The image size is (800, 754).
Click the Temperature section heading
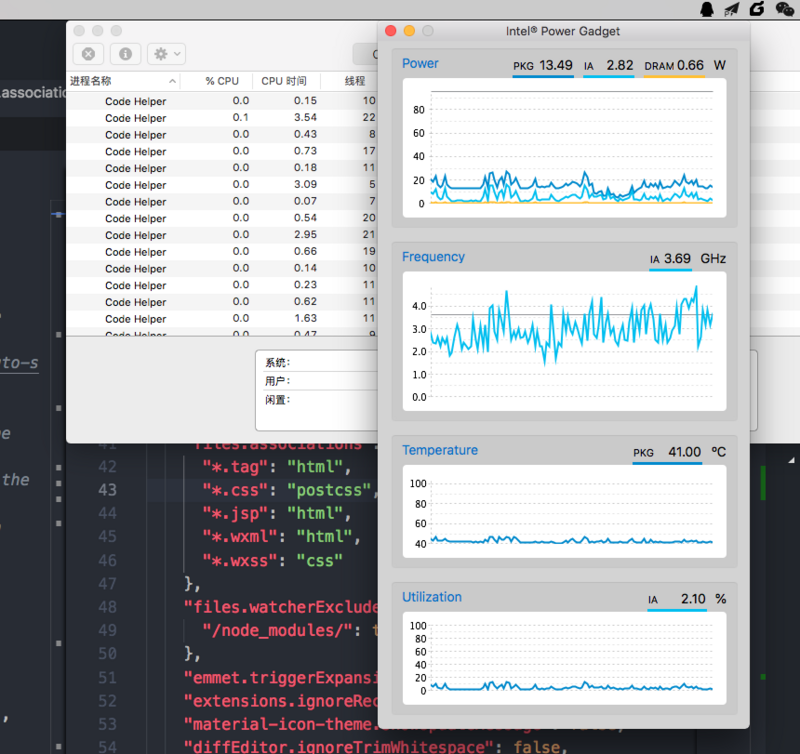coord(440,450)
